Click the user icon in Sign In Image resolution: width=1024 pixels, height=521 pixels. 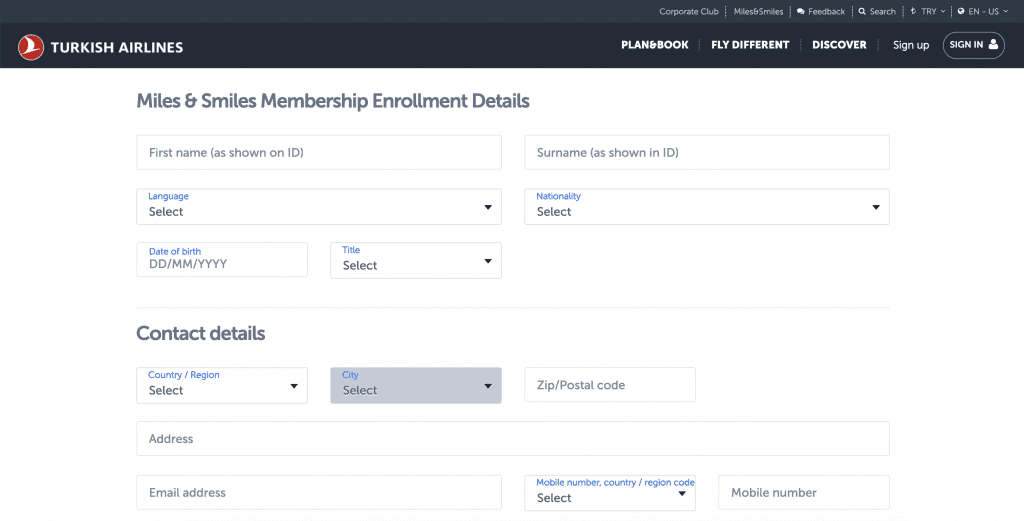point(993,44)
